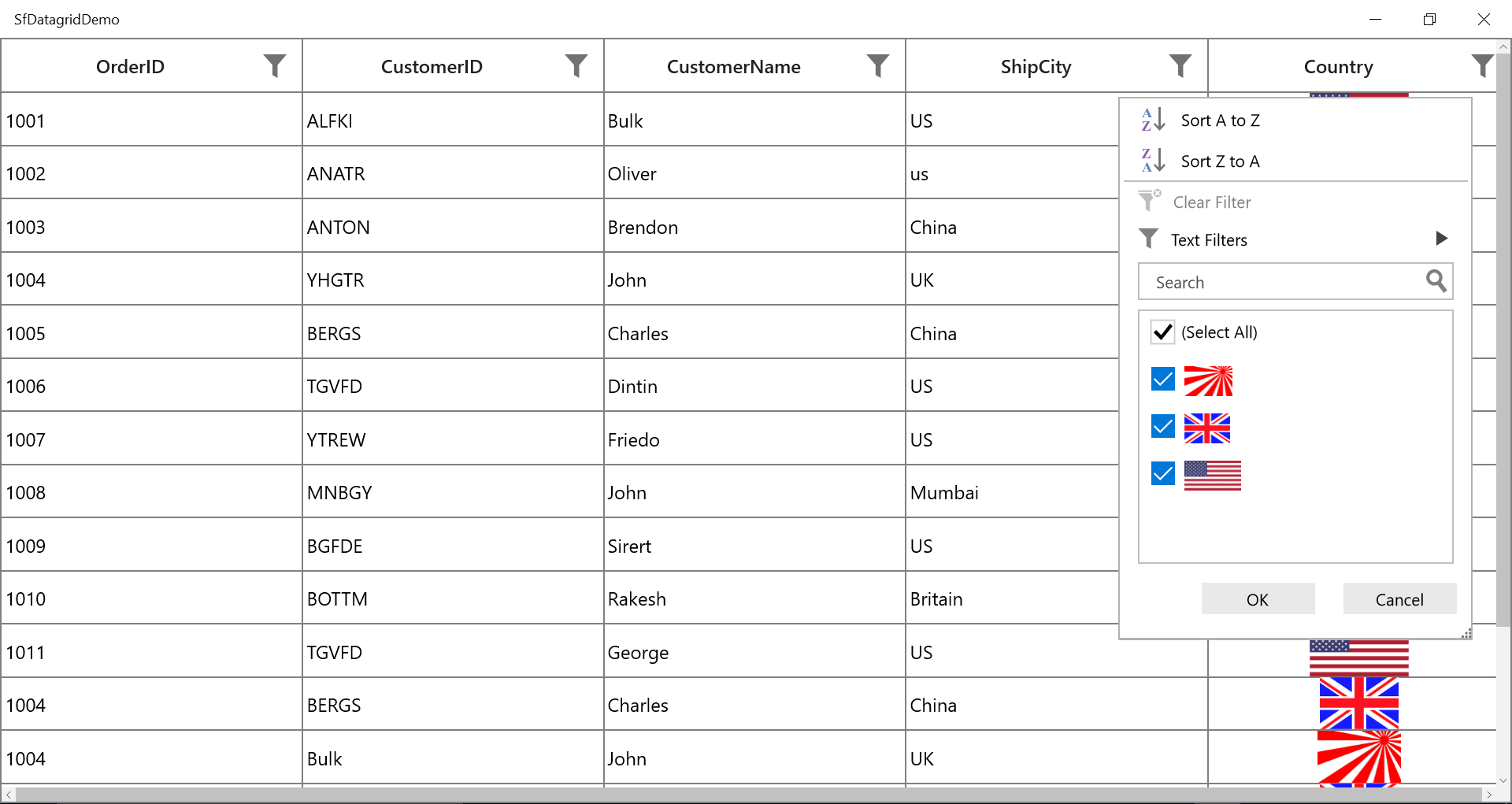
Task: Click the vertical scrollbar down arrow
Action: pos(1503,780)
